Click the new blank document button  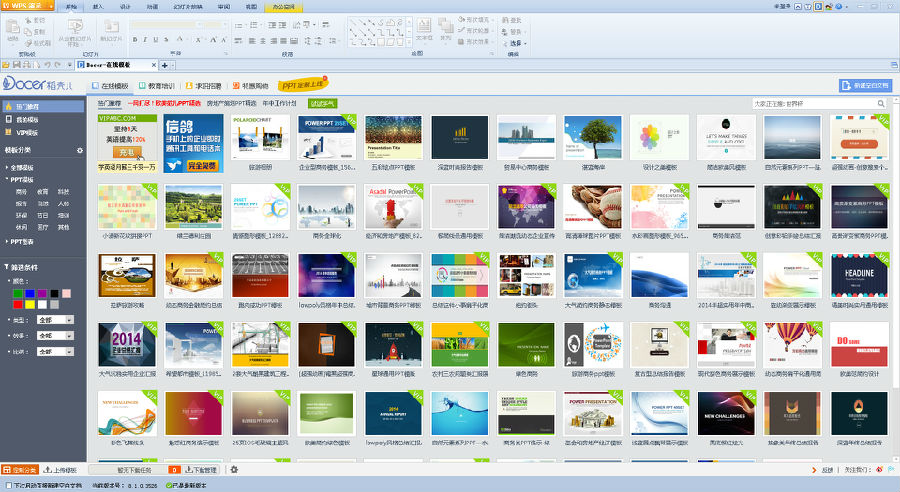click(x=865, y=86)
